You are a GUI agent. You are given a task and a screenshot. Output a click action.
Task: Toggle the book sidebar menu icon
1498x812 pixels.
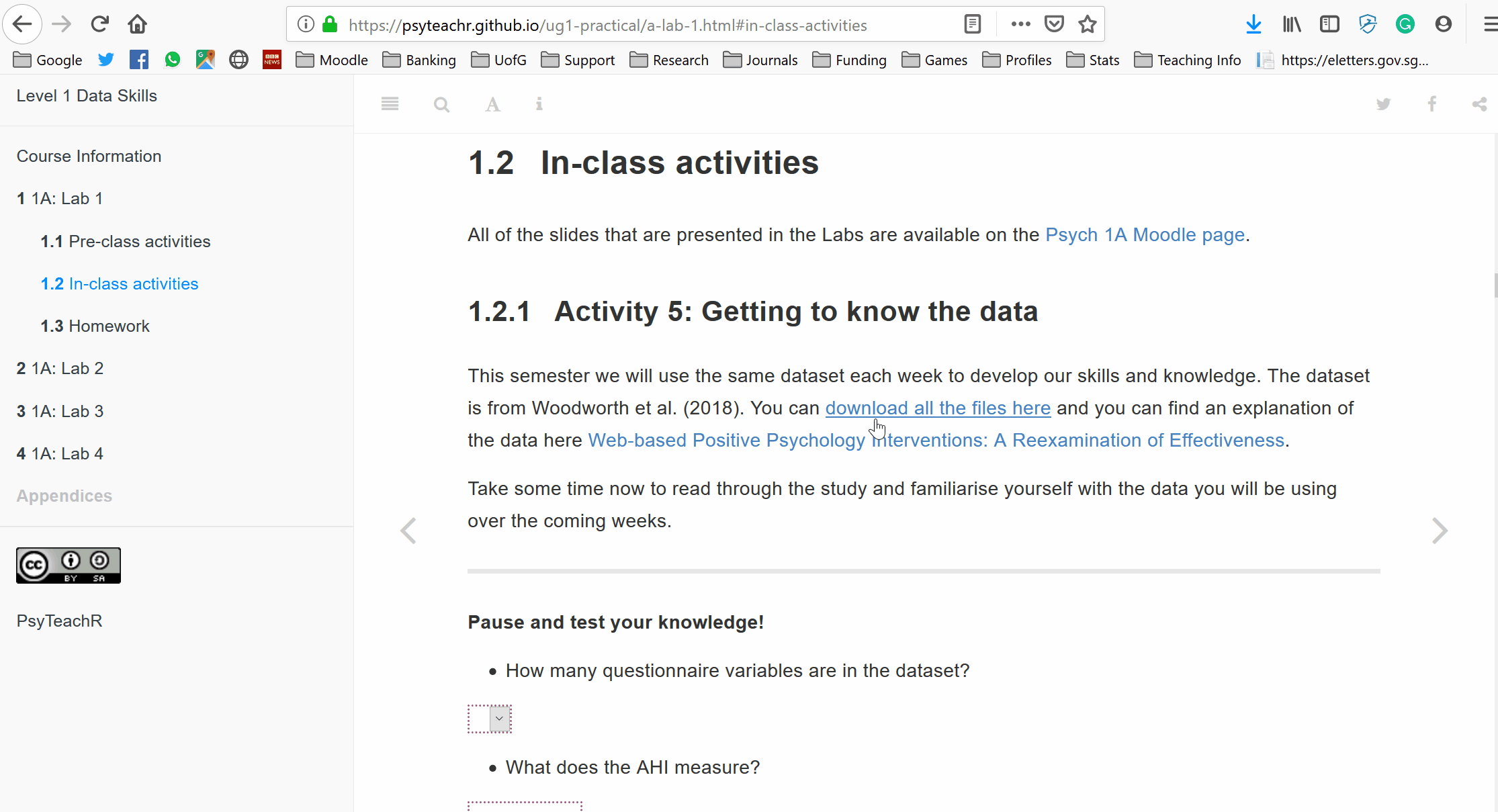coord(390,104)
